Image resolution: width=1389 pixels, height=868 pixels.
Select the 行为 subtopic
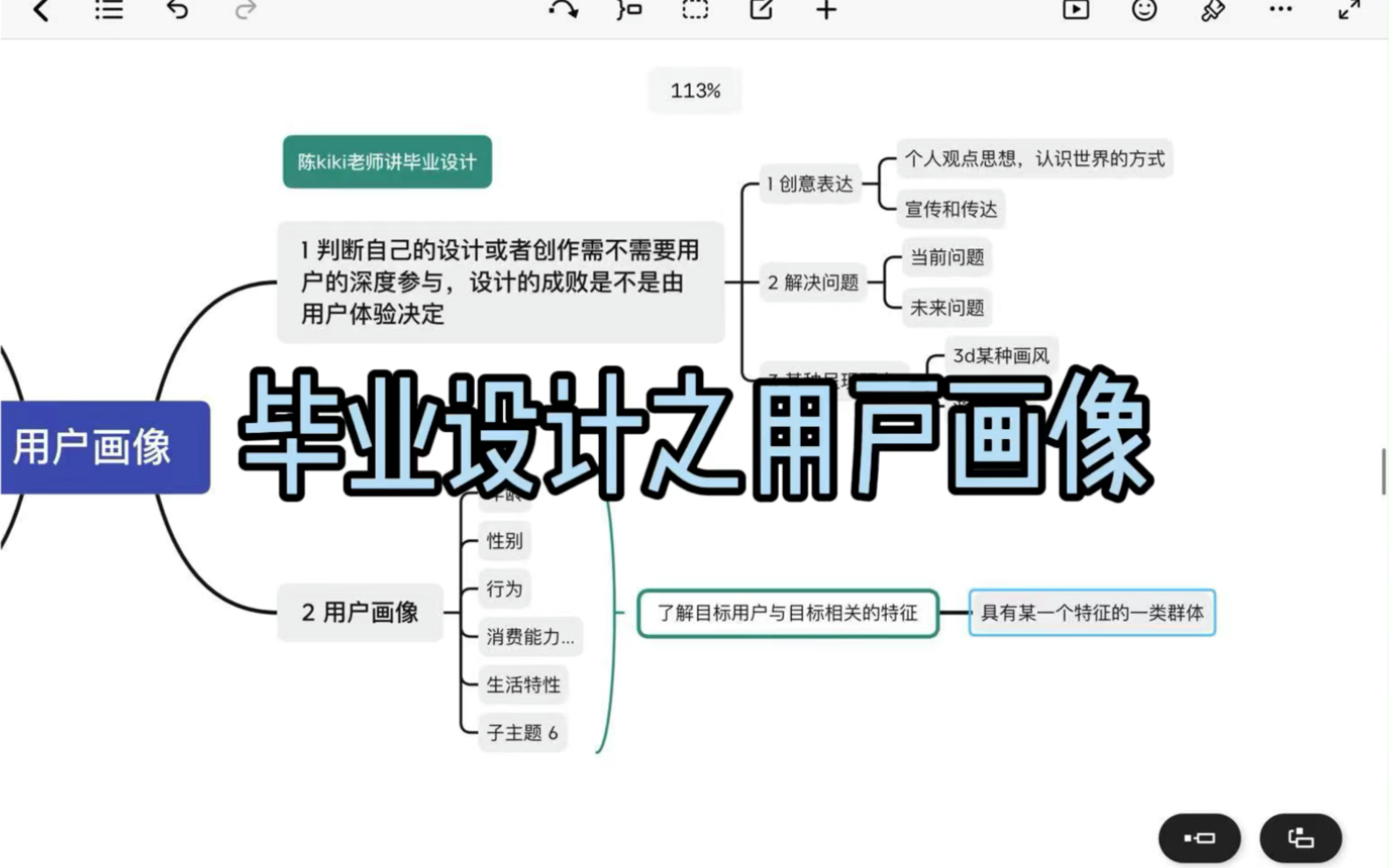click(x=504, y=589)
